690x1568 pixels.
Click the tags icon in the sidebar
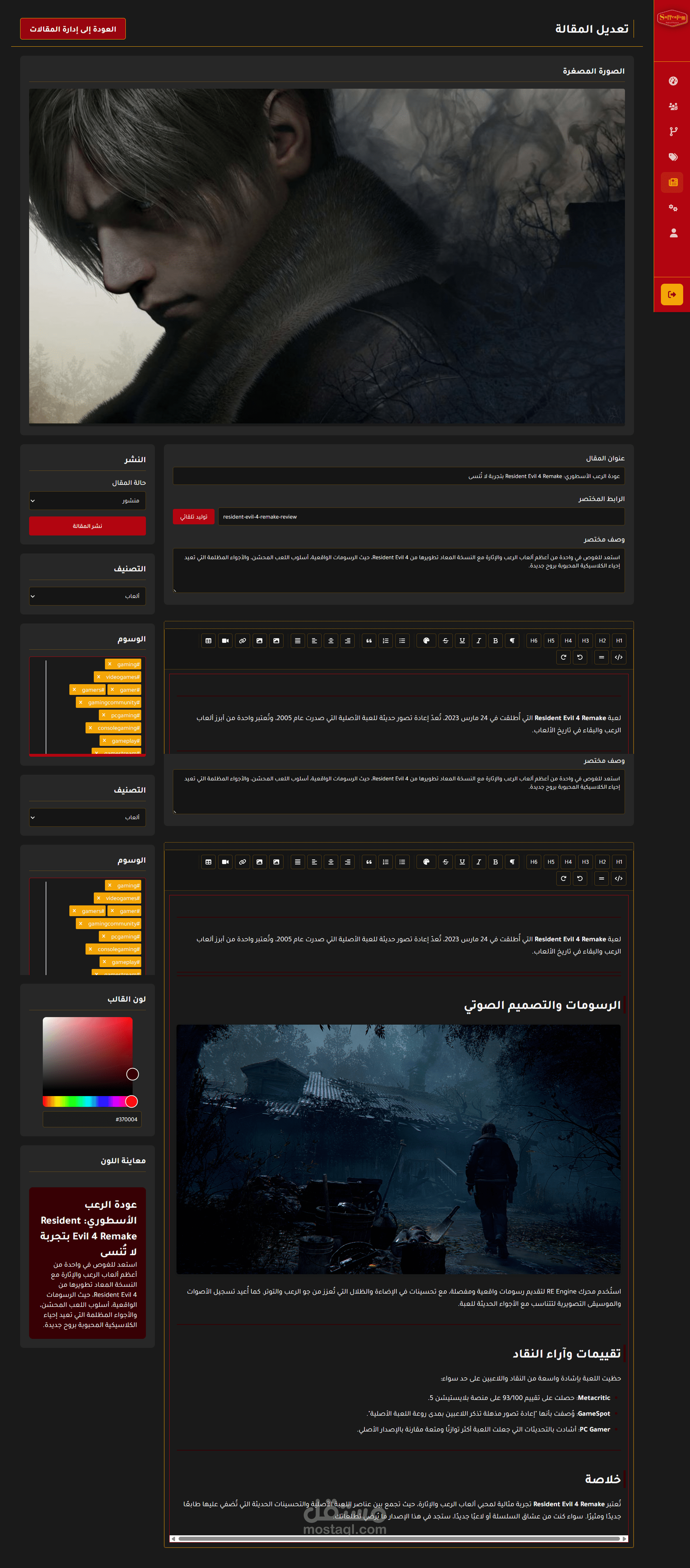(x=672, y=157)
